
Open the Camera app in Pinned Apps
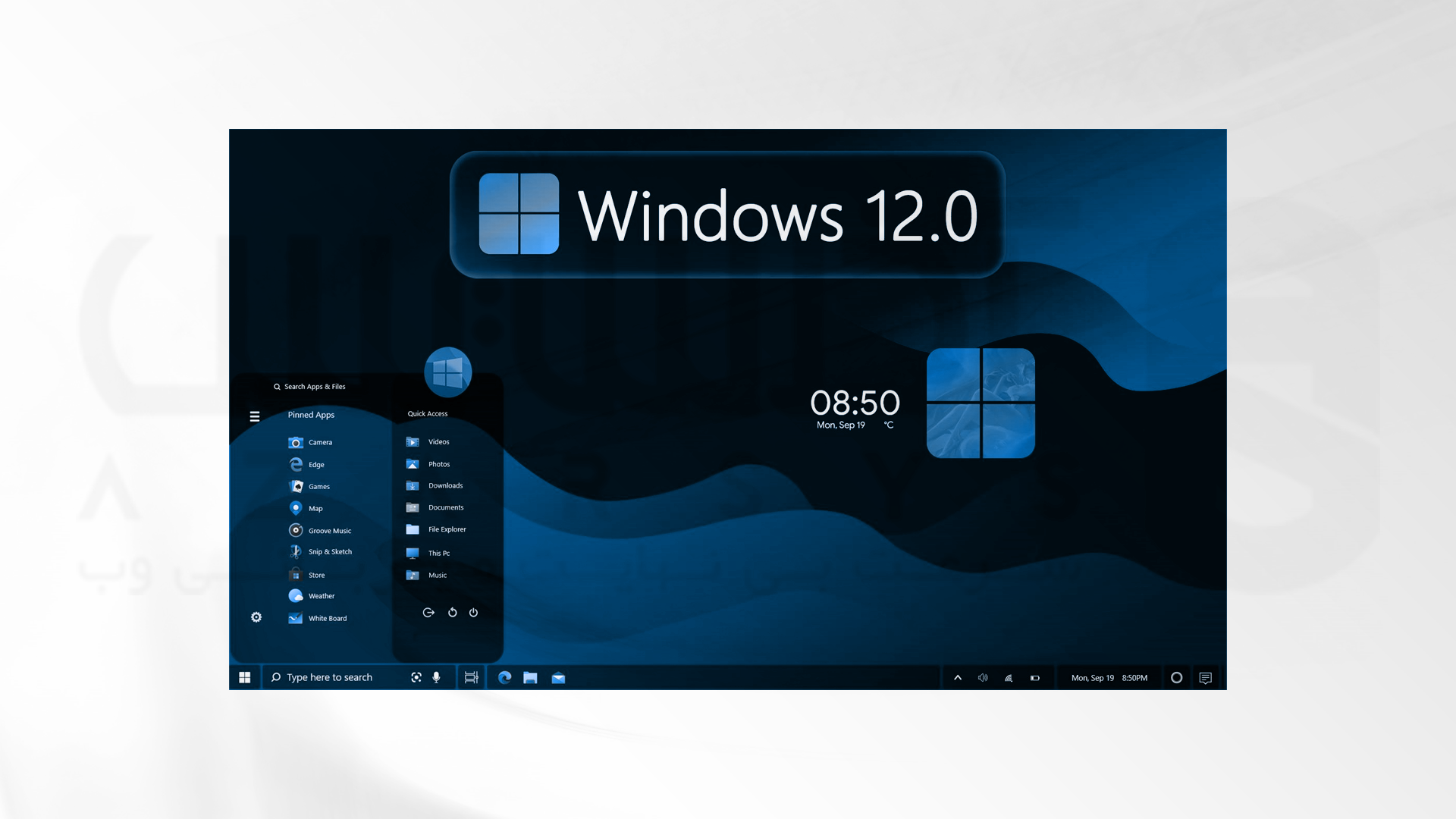310,442
